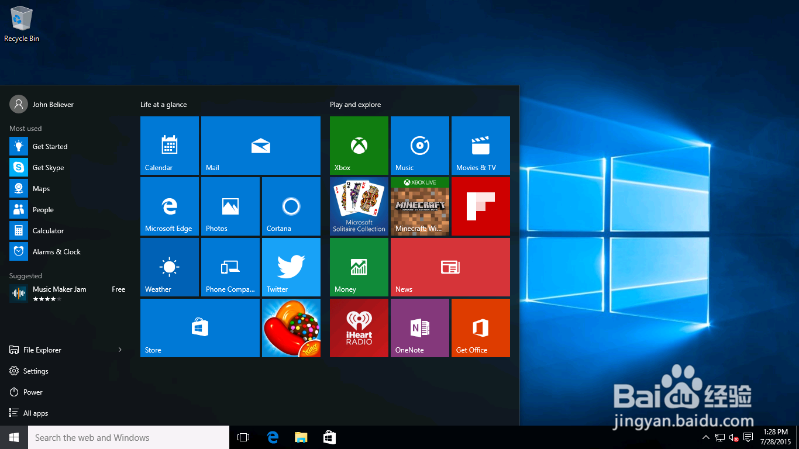
Task: Click the Search the web and Windows box
Action: (x=128, y=437)
